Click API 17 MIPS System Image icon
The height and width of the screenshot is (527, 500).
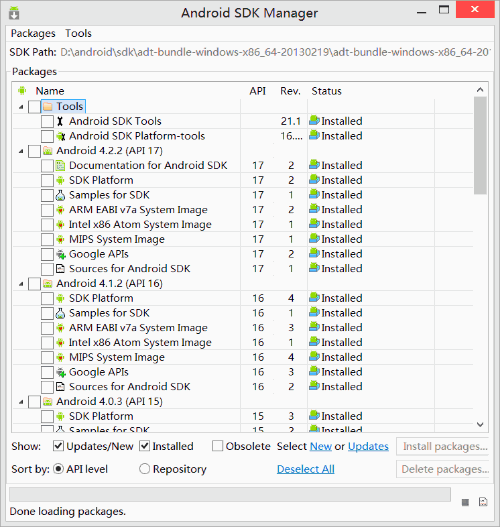[60, 239]
